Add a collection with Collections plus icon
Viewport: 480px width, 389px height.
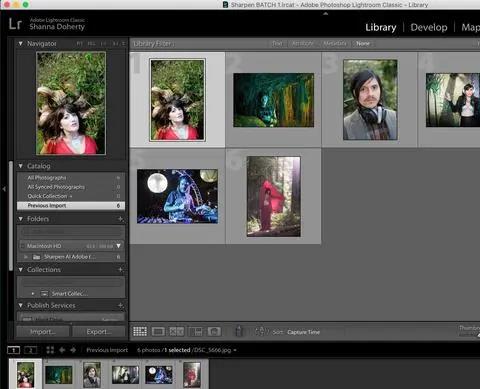[x=121, y=269]
